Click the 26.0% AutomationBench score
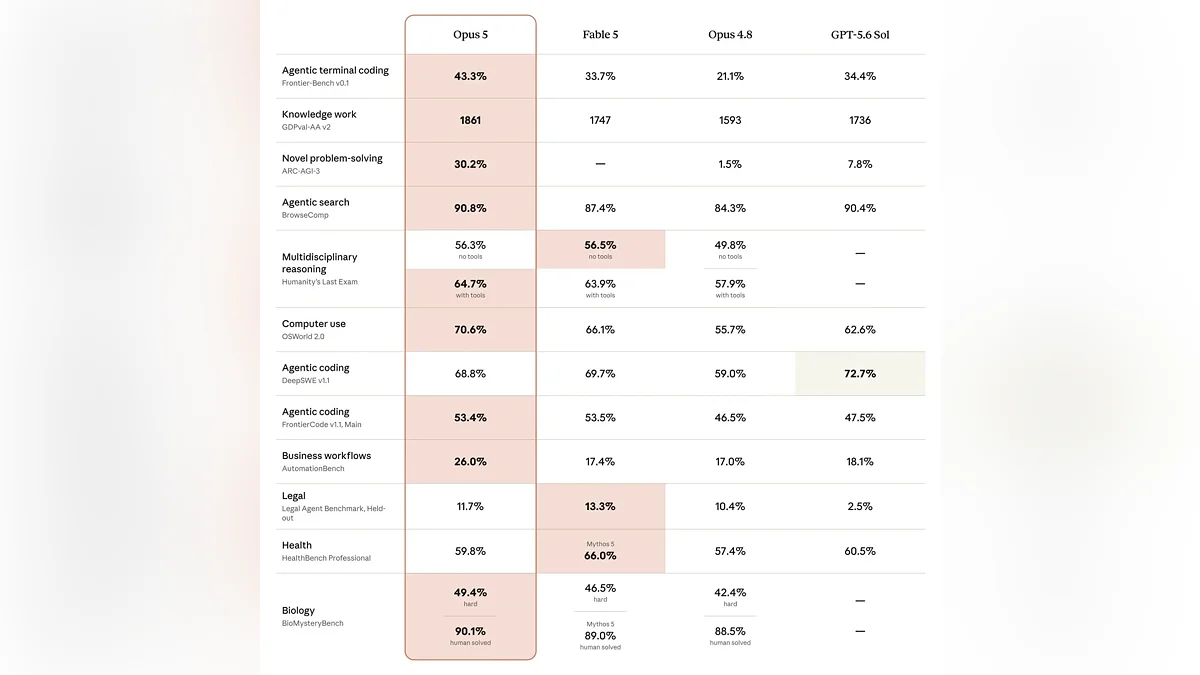The width and height of the screenshot is (1200, 675). click(x=470, y=462)
